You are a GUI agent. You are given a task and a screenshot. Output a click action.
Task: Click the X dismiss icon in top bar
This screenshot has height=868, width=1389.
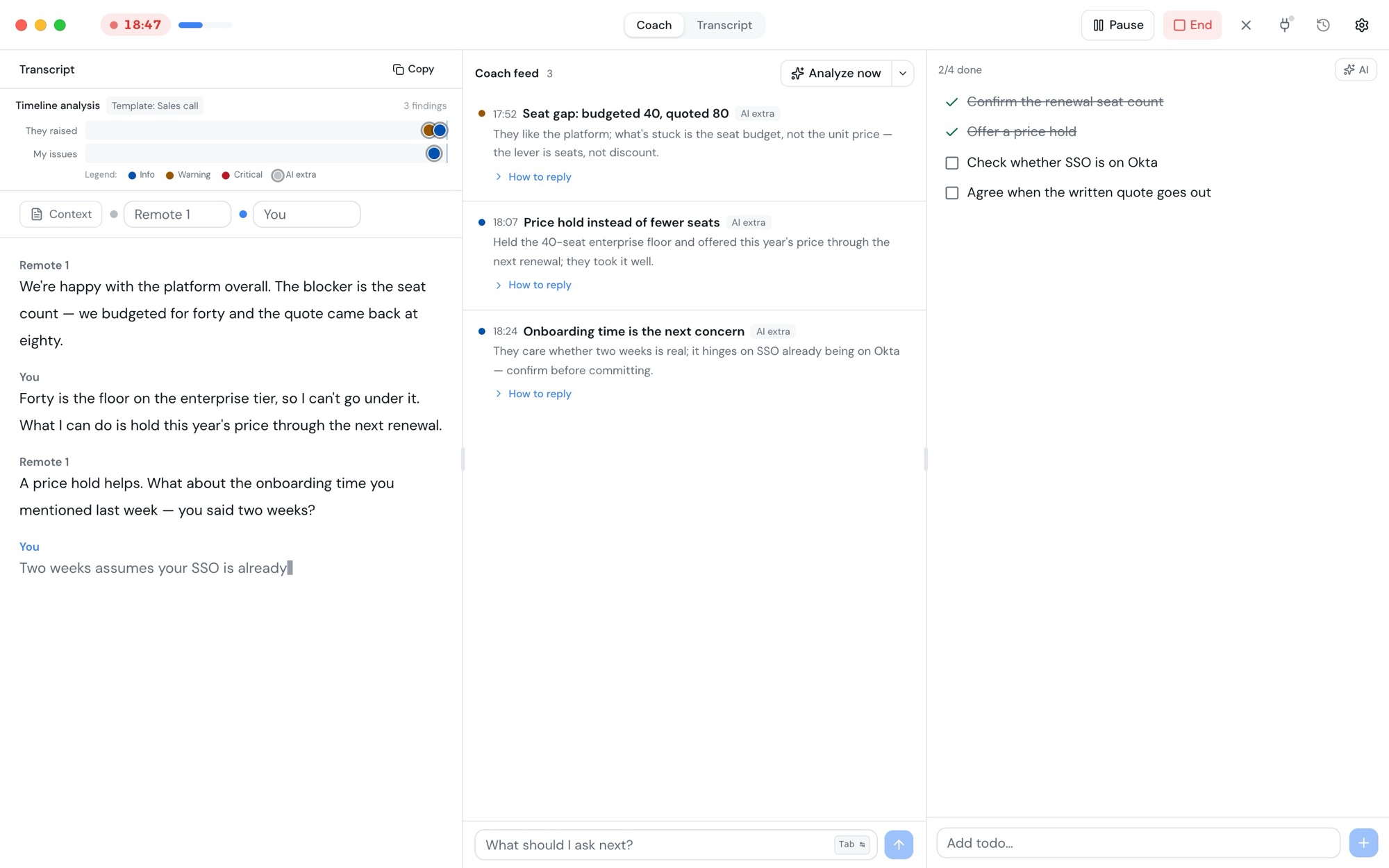pyautogui.click(x=1246, y=25)
